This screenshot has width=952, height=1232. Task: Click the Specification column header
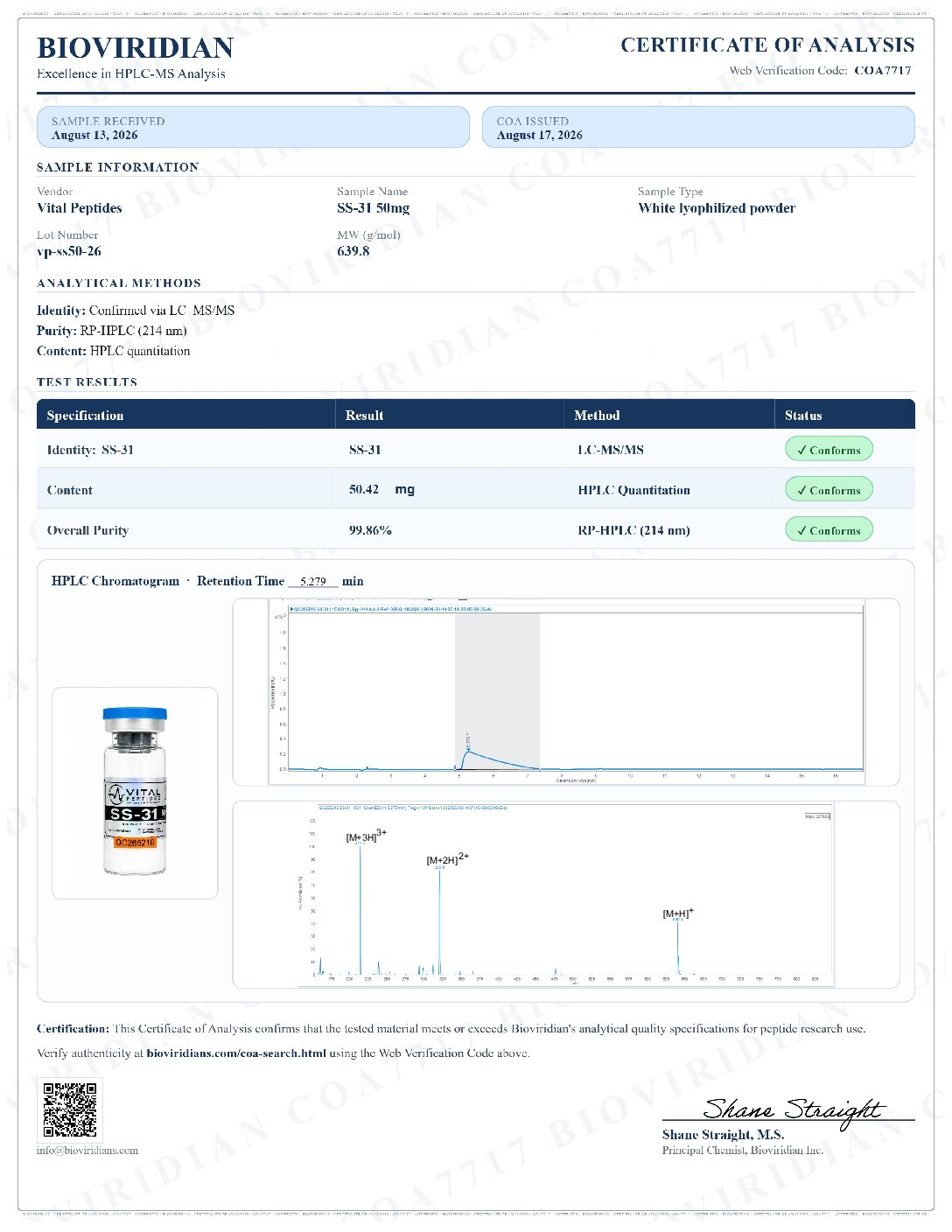pyautogui.click(x=85, y=416)
